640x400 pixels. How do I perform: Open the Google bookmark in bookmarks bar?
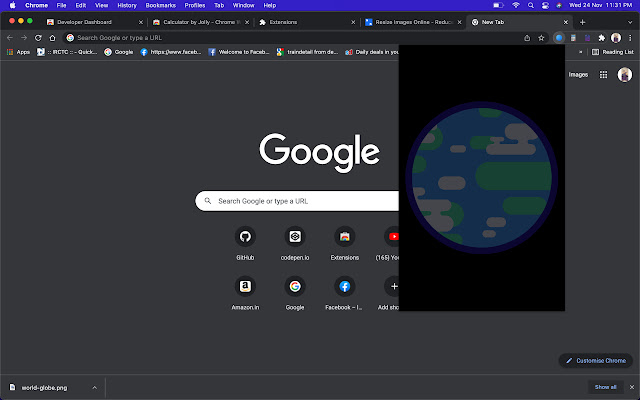(119, 52)
